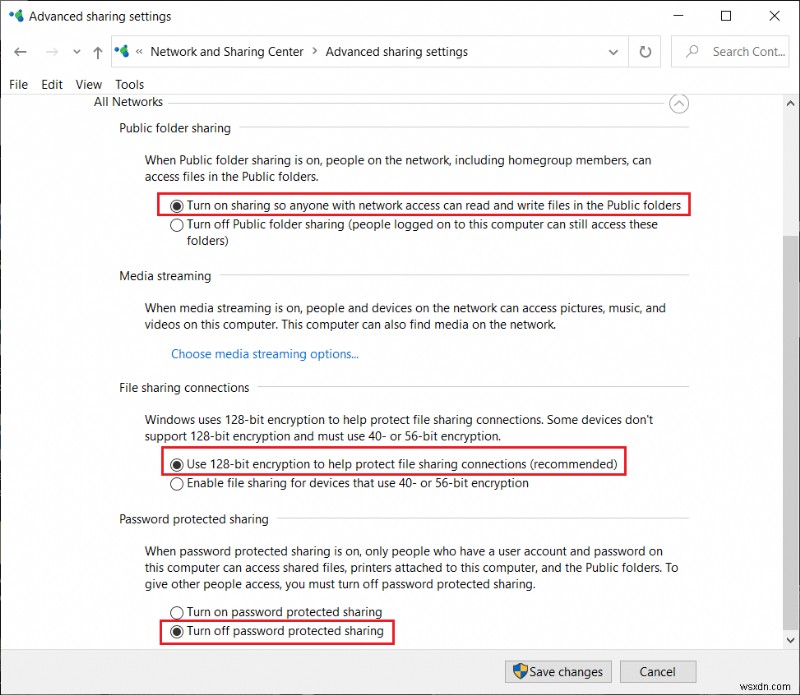This screenshot has height=695, width=800.
Task: Collapse the All Networks section
Action: click(679, 103)
